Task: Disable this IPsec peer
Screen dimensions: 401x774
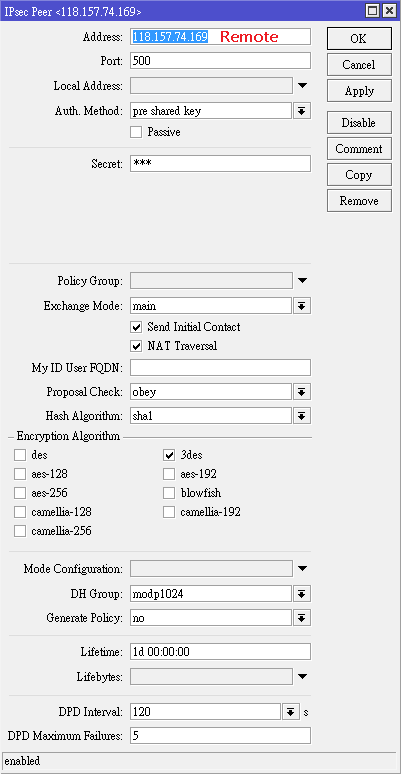Action: [x=359, y=123]
